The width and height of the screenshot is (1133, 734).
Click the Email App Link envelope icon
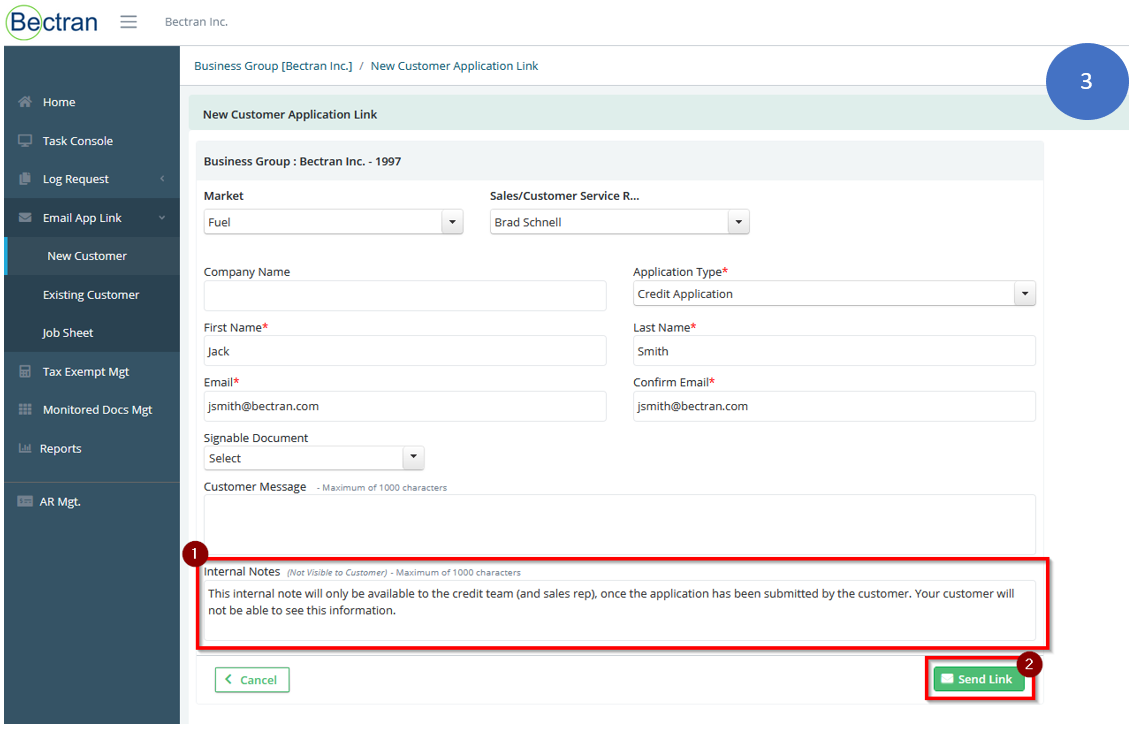point(25,217)
